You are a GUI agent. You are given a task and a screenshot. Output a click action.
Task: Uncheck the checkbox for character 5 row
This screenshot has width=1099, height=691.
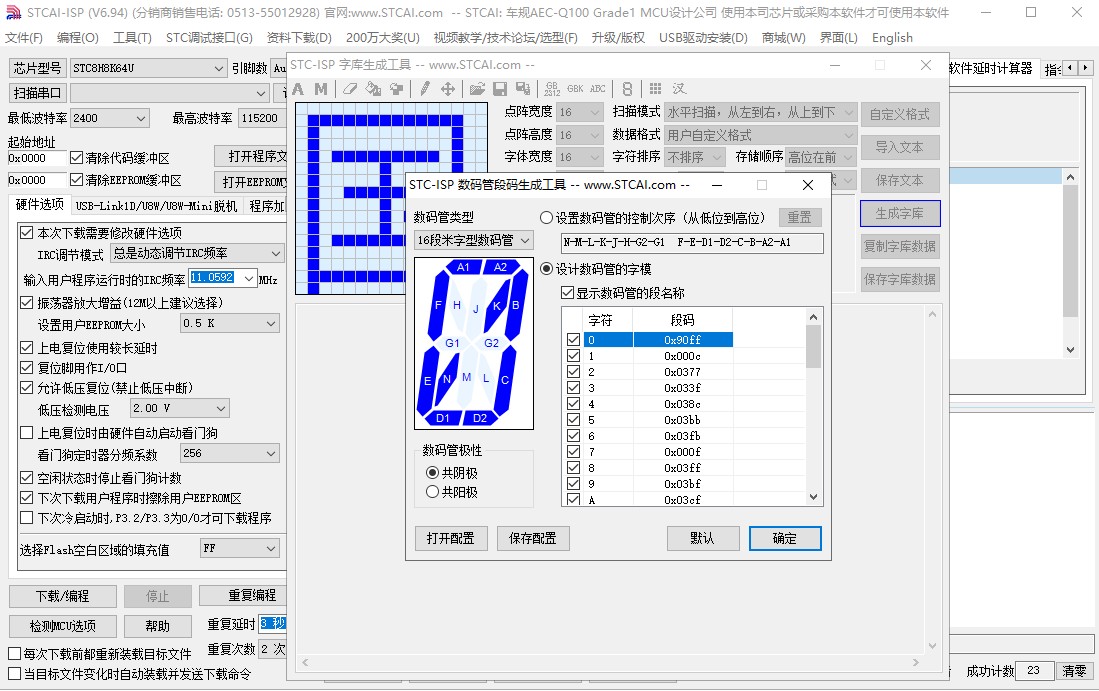[x=573, y=420]
